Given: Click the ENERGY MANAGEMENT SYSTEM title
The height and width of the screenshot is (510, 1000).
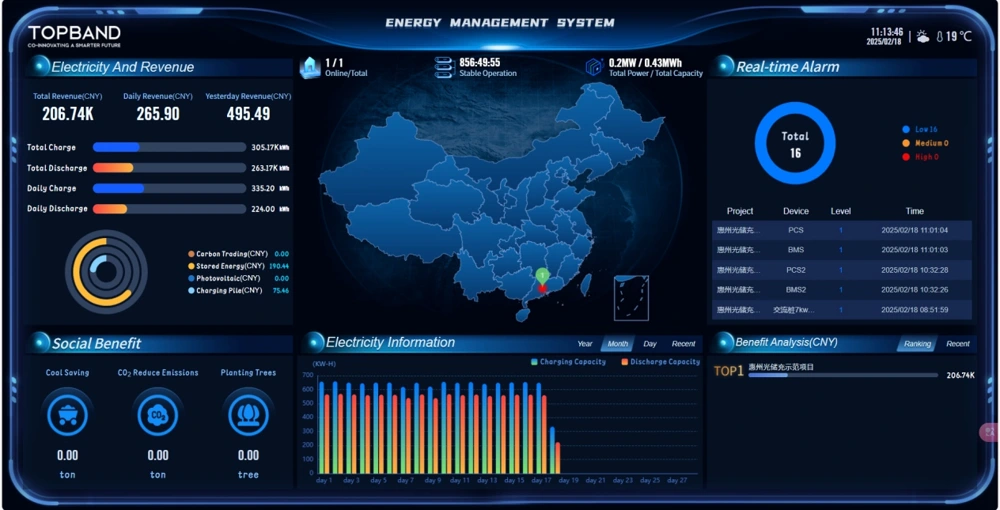Looking at the screenshot, I should tap(500, 23).
